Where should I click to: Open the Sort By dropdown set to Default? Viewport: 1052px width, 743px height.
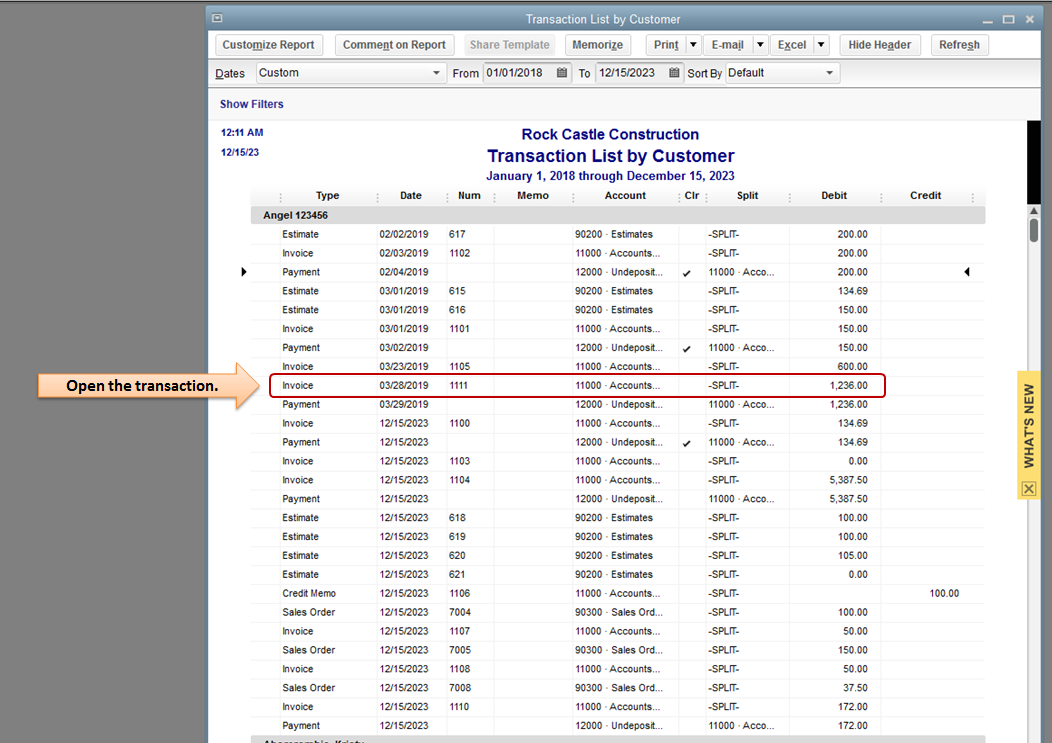click(782, 73)
